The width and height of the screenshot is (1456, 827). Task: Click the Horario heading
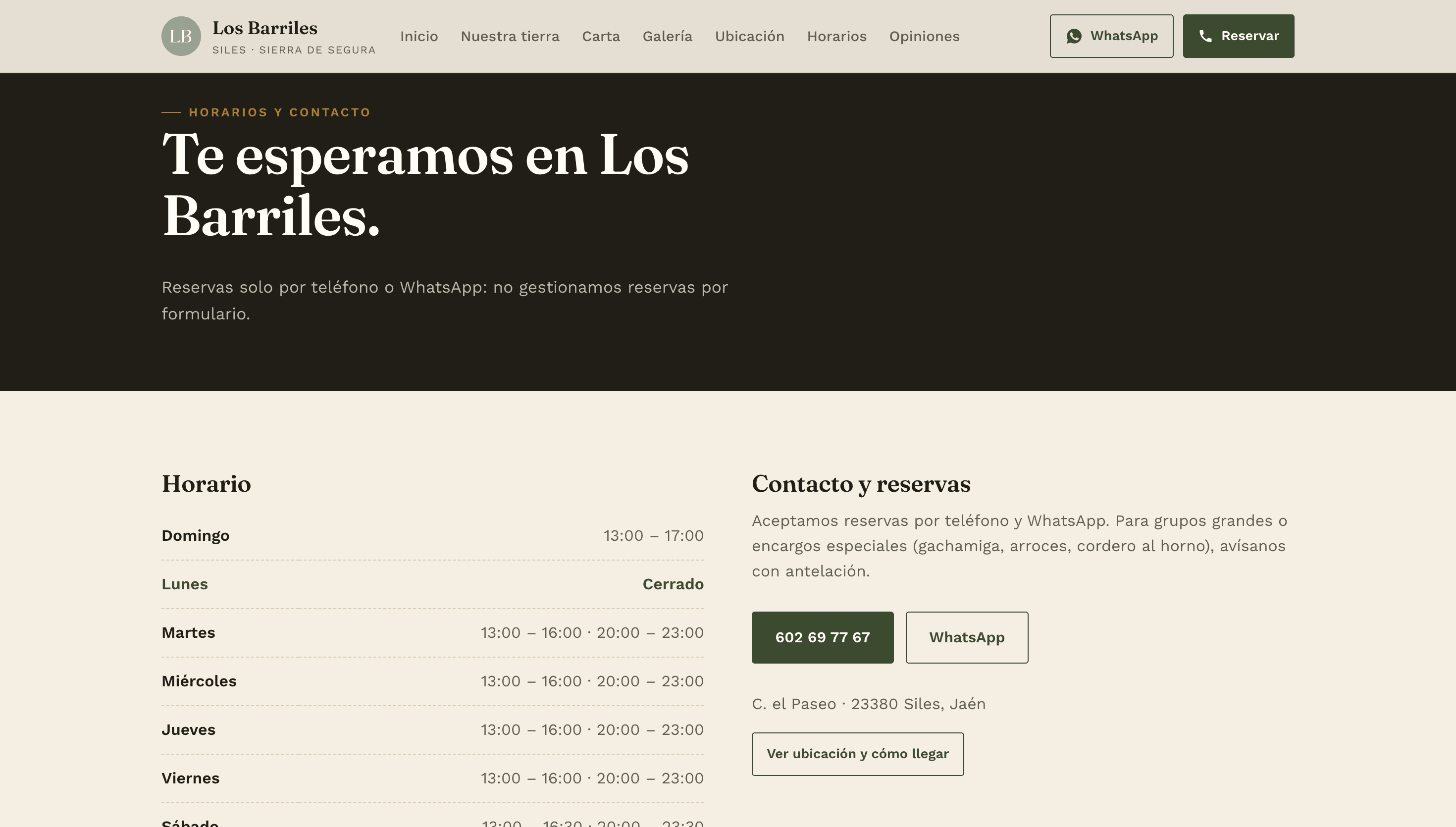206,484
